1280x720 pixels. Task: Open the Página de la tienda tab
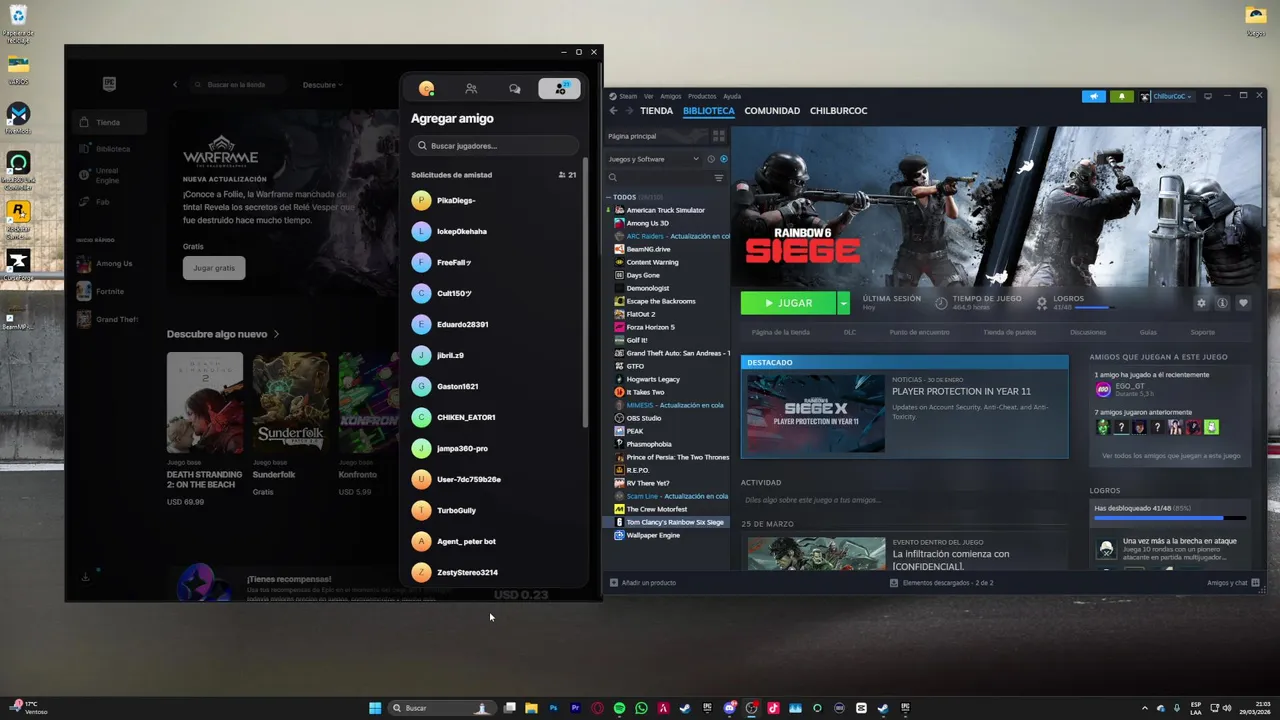coord(780,332)
